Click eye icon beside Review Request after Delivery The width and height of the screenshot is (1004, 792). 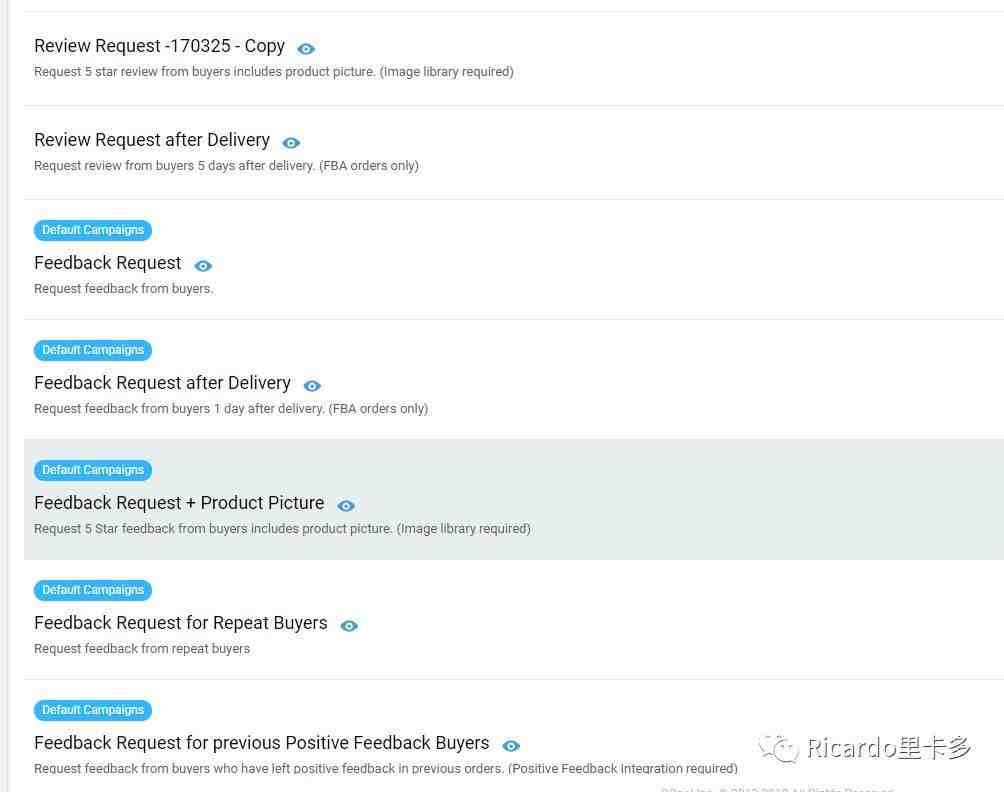291,143
